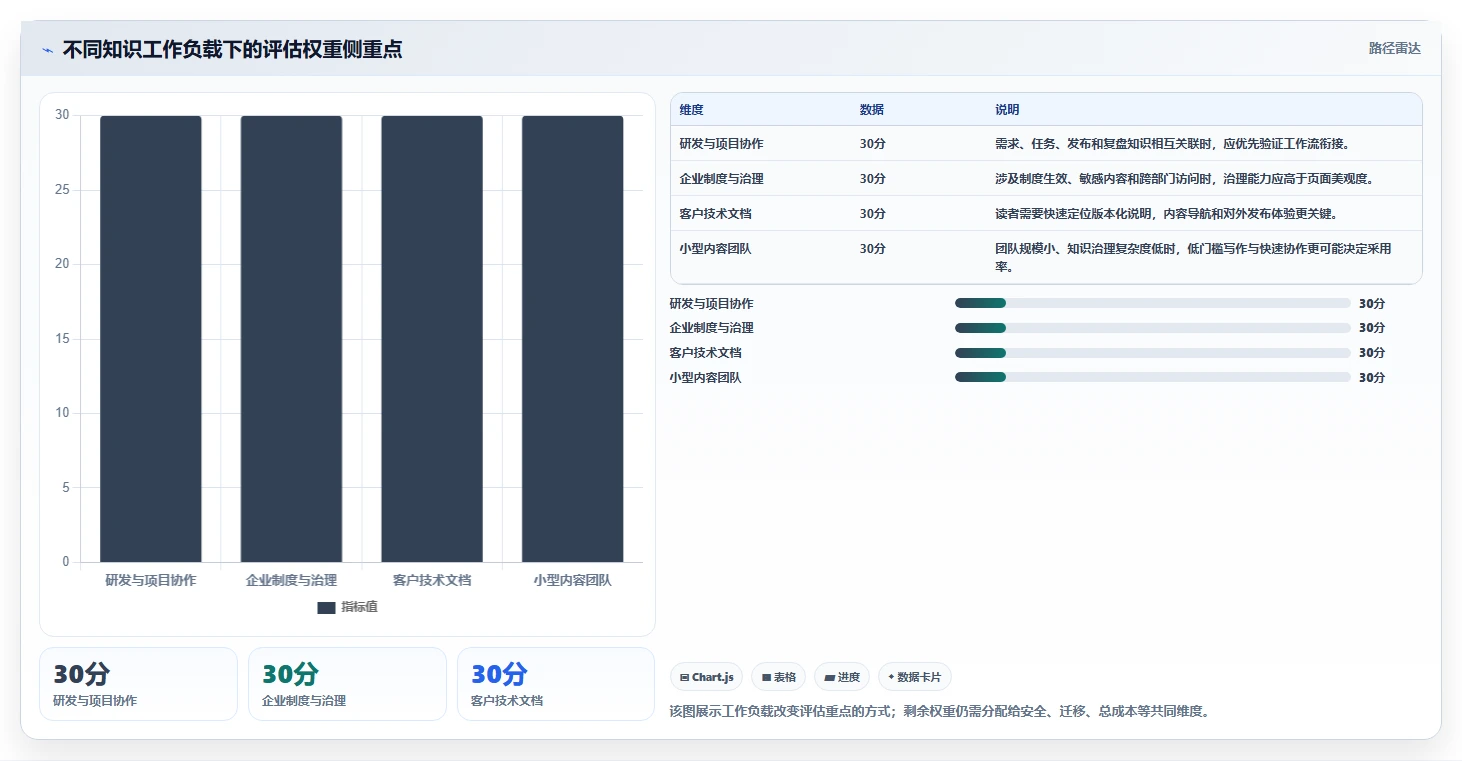The height and width of the screenshot is (761, 1462).
Task: Click the description starting 需求、任务、发布
Action: (1172, 144)
